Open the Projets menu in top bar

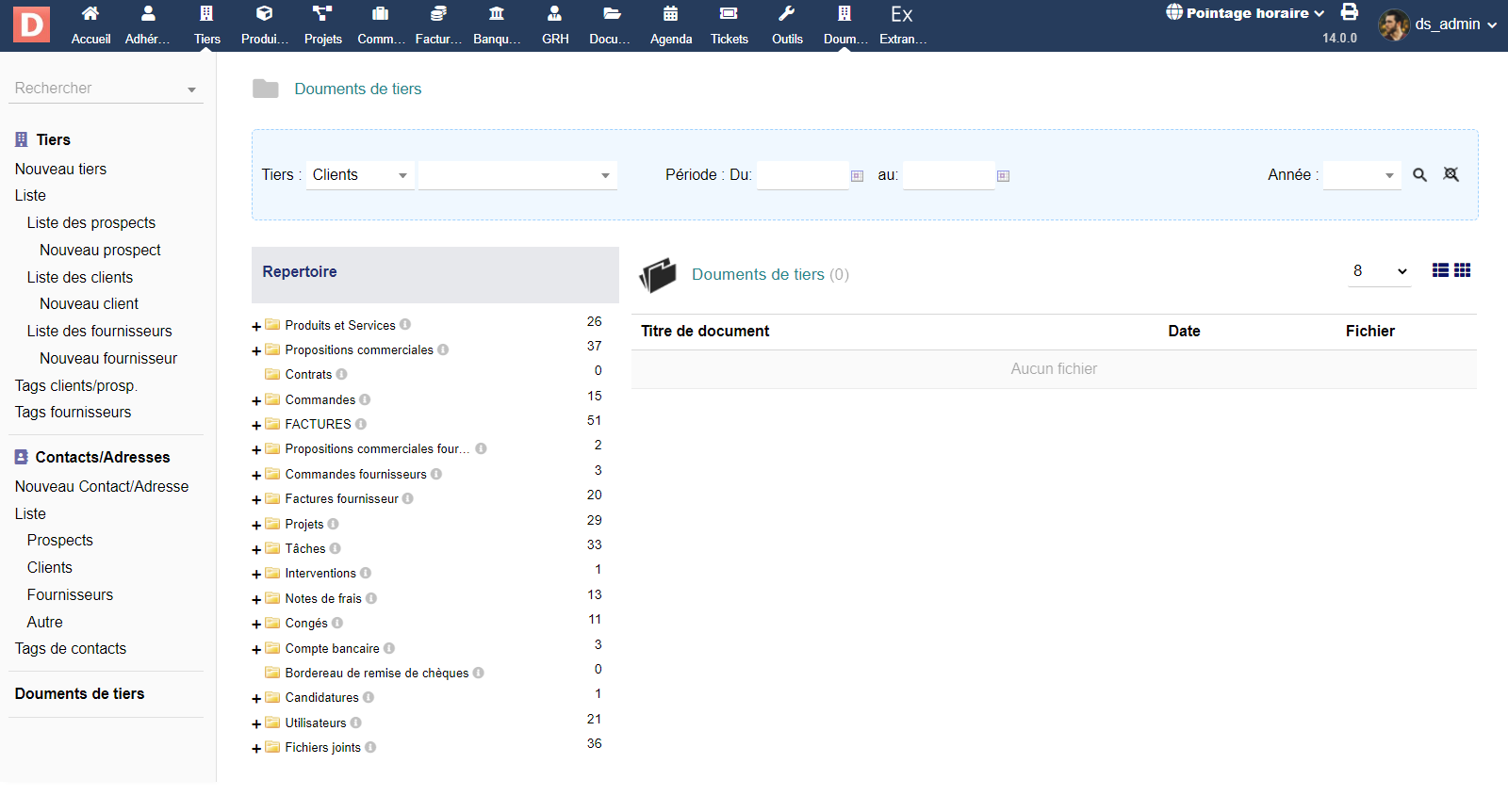322,25
